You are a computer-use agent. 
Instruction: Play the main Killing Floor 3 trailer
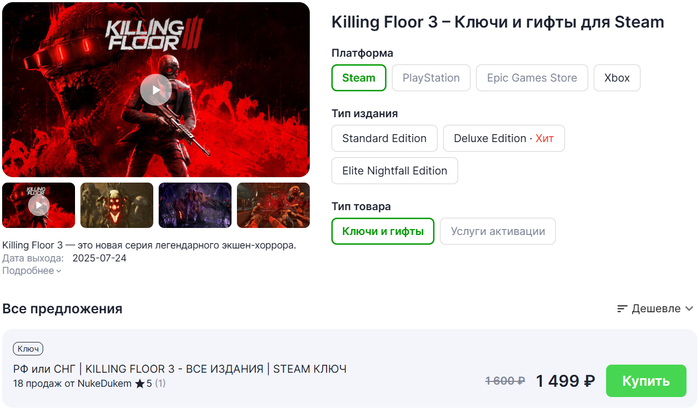pos(155,90)
